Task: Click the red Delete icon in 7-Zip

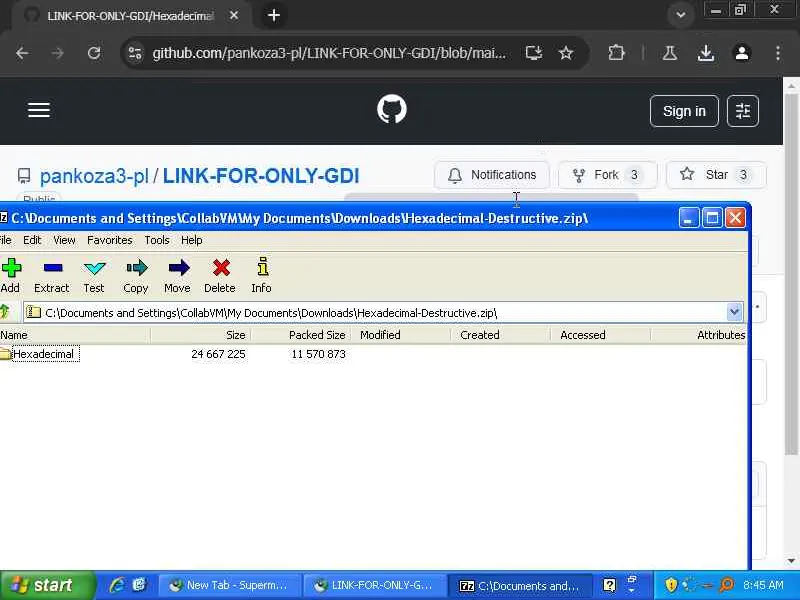Action: coord(220,276)
